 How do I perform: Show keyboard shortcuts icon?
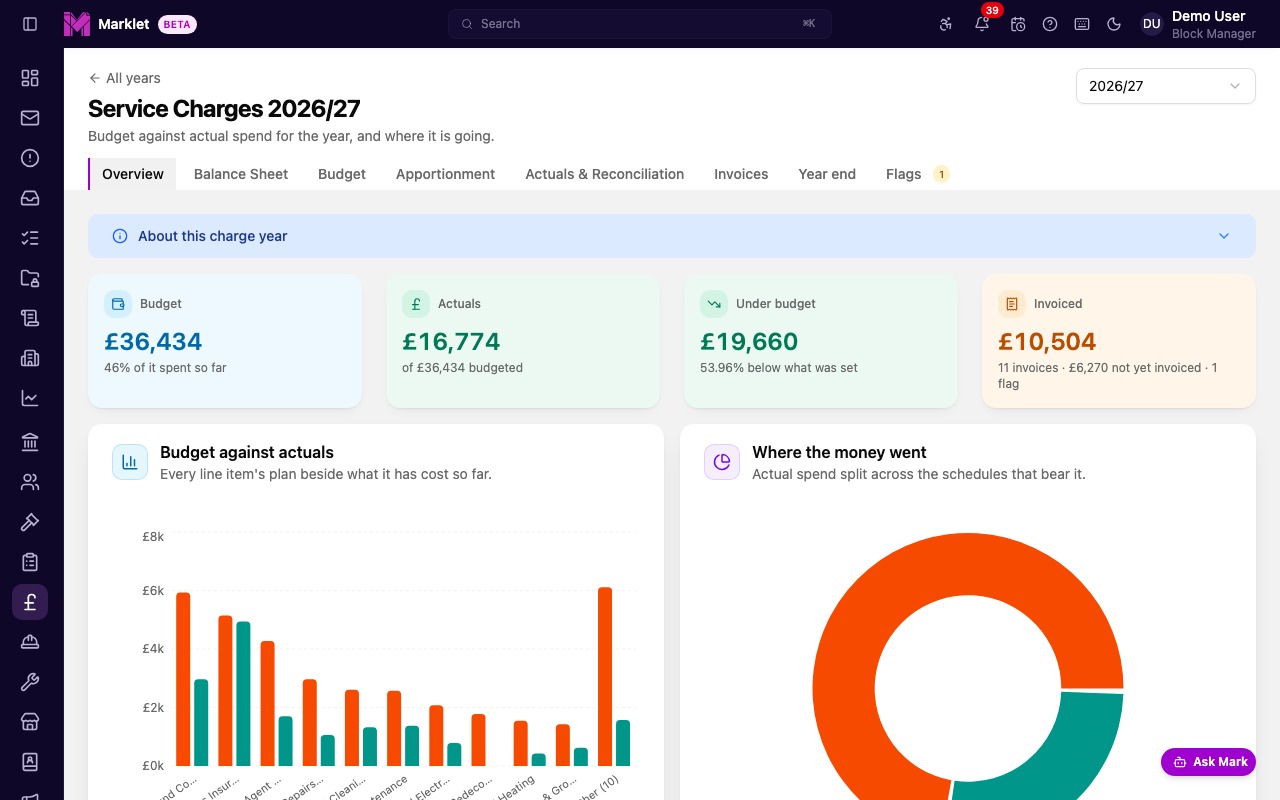pos(1082,24)
